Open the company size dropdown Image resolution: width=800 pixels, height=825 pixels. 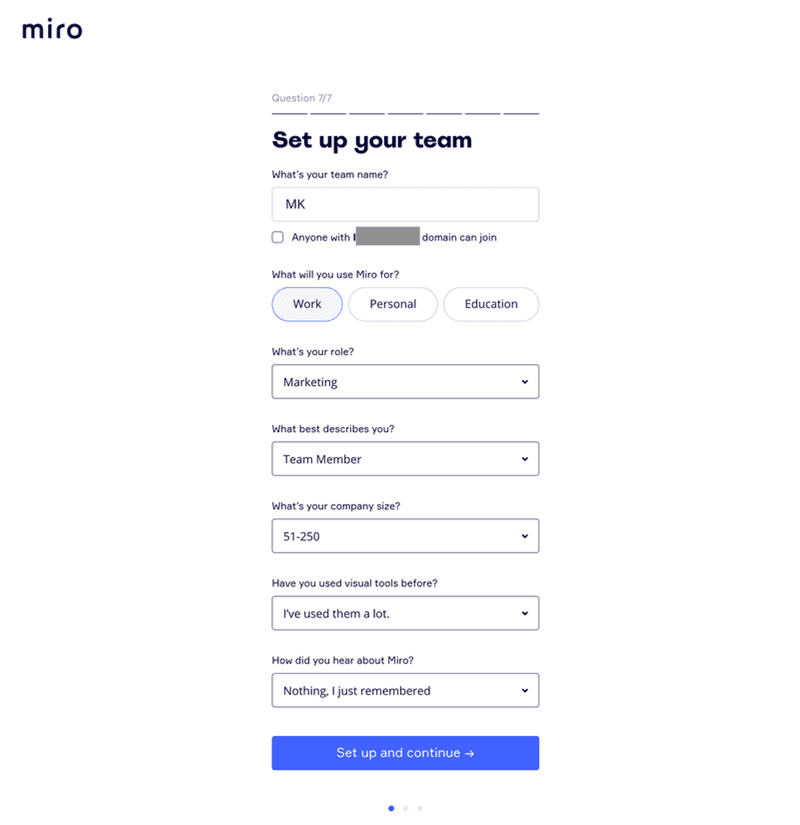(x=405, y=536)
